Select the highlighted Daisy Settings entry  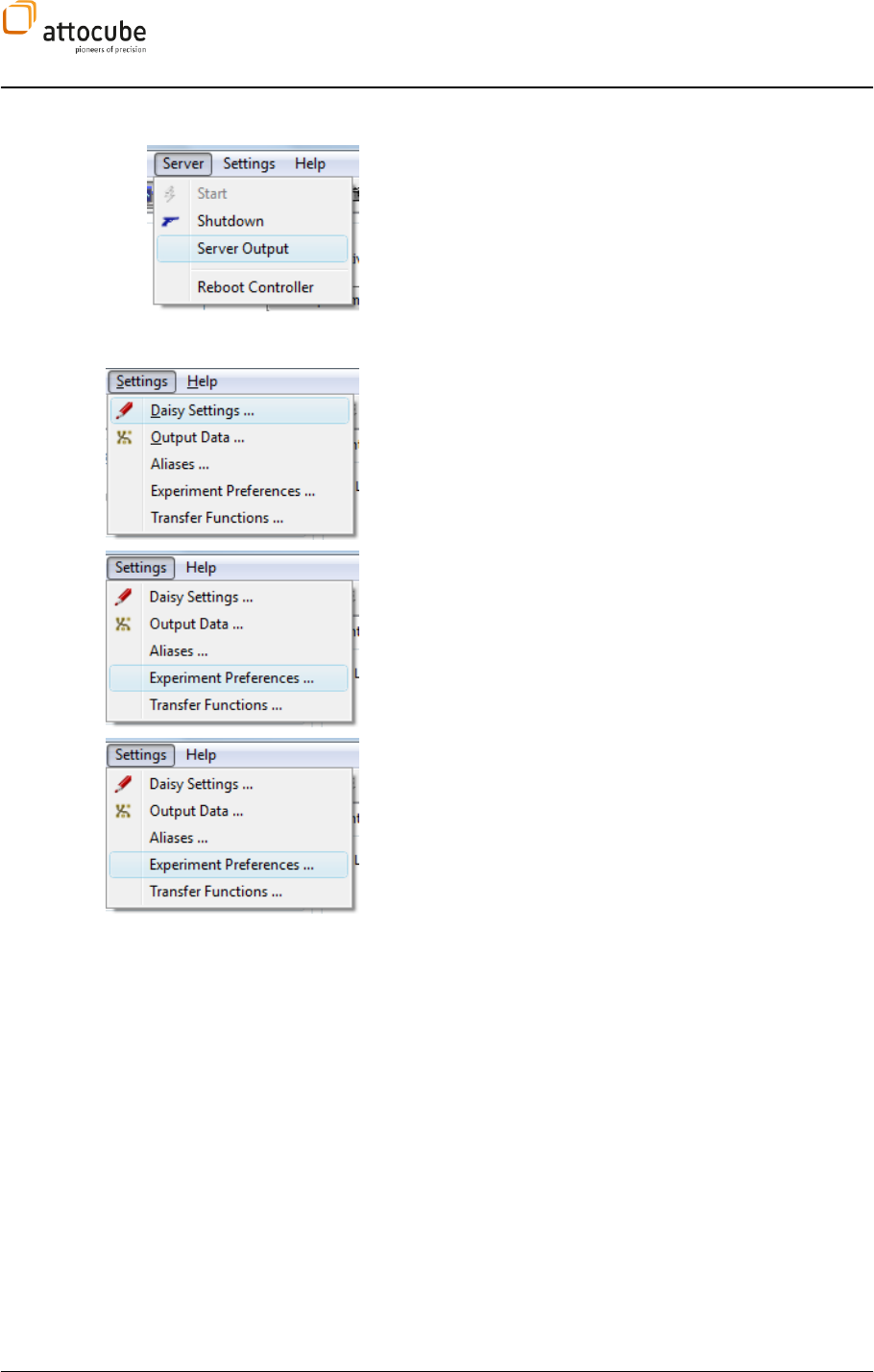pos(230,410)
